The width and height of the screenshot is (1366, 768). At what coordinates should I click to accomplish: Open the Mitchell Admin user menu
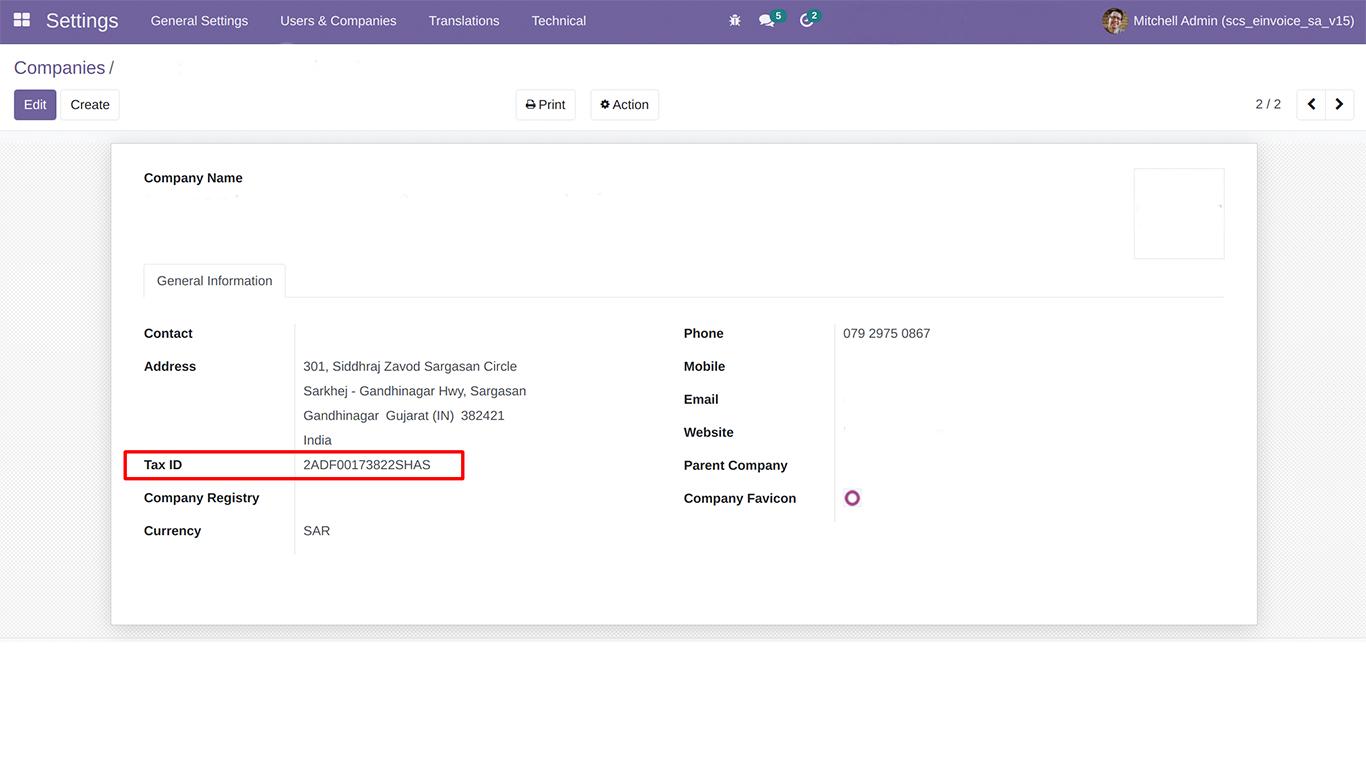click(1229, 20)
